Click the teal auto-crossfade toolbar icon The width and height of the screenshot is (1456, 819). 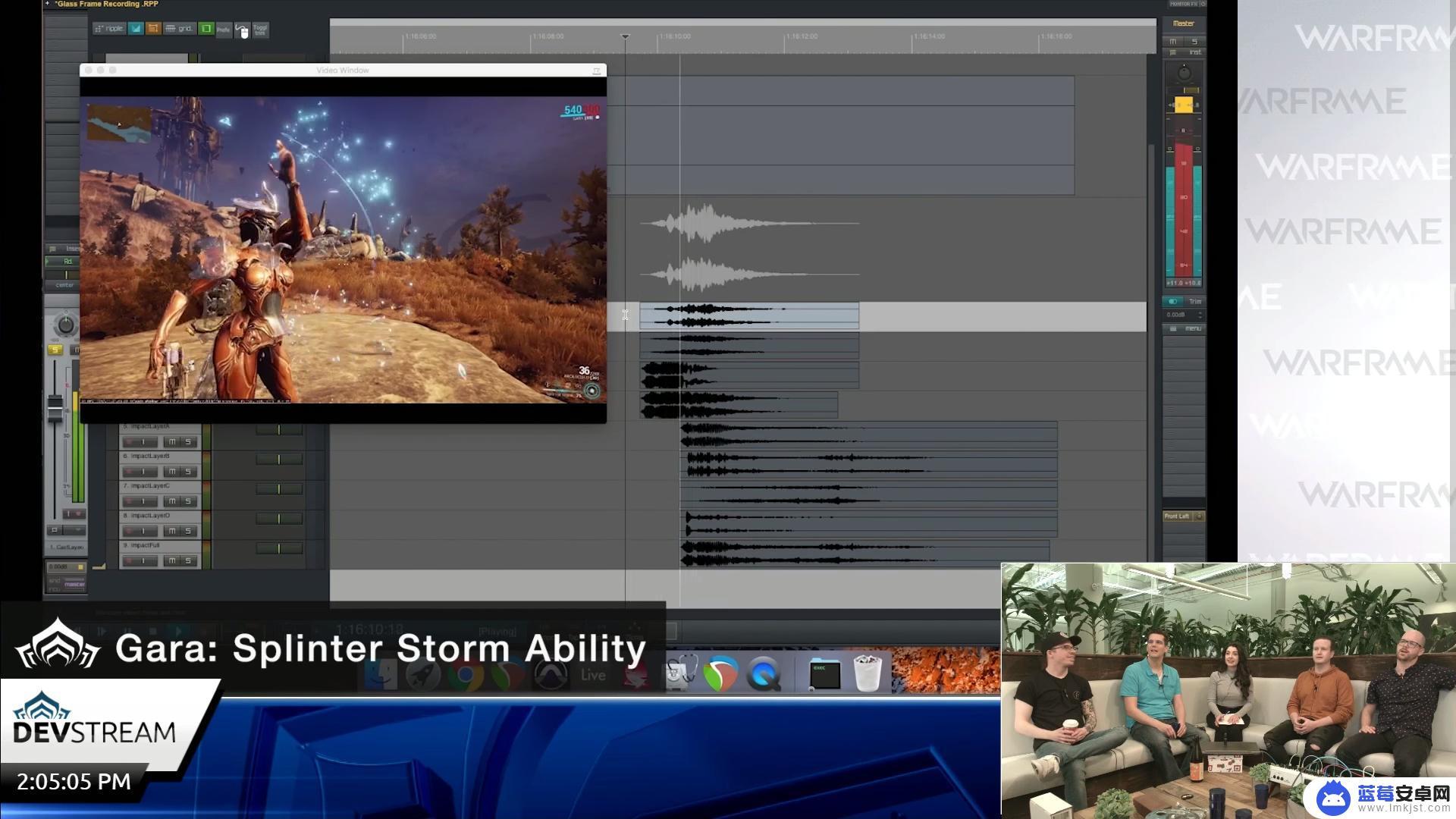(136, 29)
